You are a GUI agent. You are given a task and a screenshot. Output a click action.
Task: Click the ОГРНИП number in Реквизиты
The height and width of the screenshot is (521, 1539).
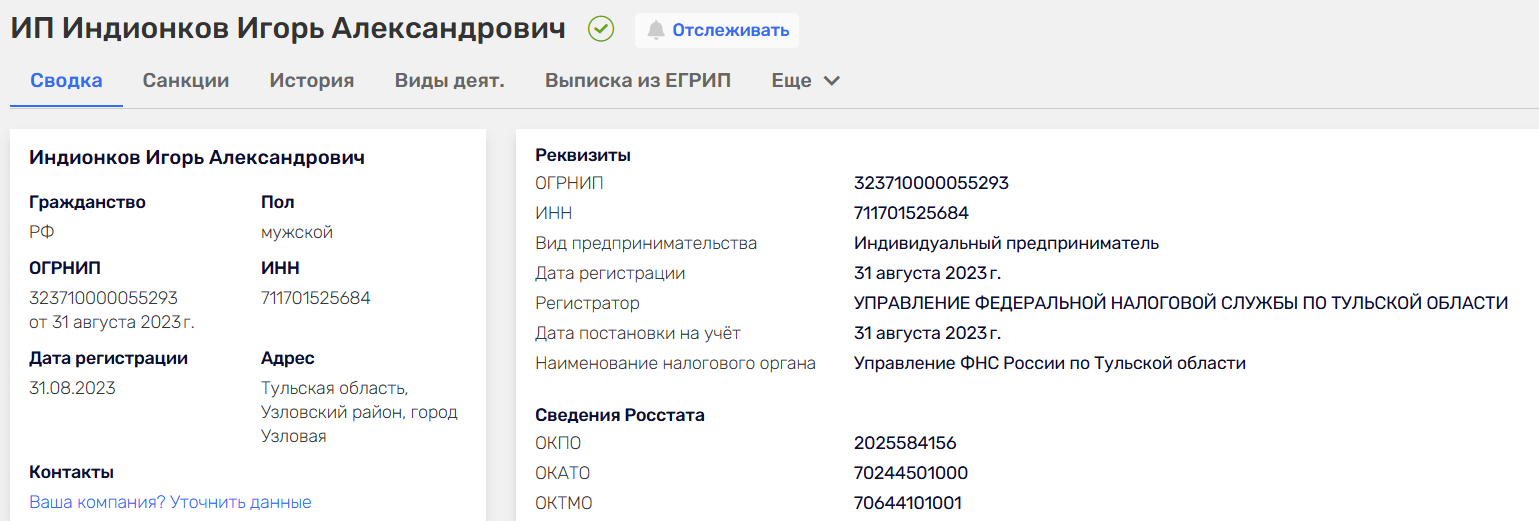coord(931,183)
